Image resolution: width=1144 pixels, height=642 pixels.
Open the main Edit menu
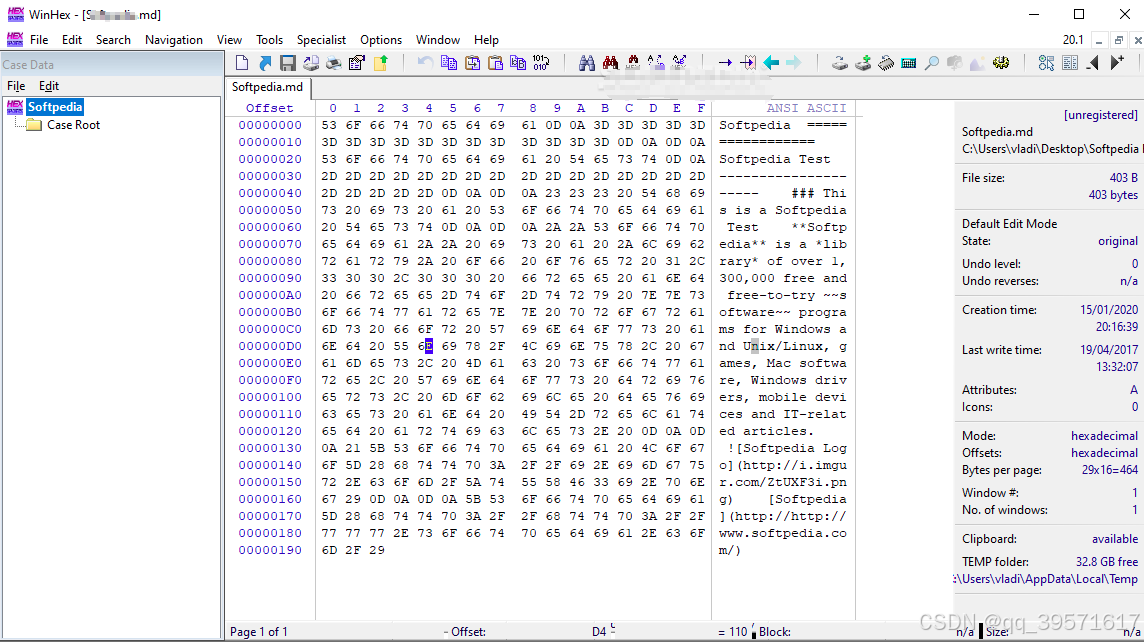72,39
